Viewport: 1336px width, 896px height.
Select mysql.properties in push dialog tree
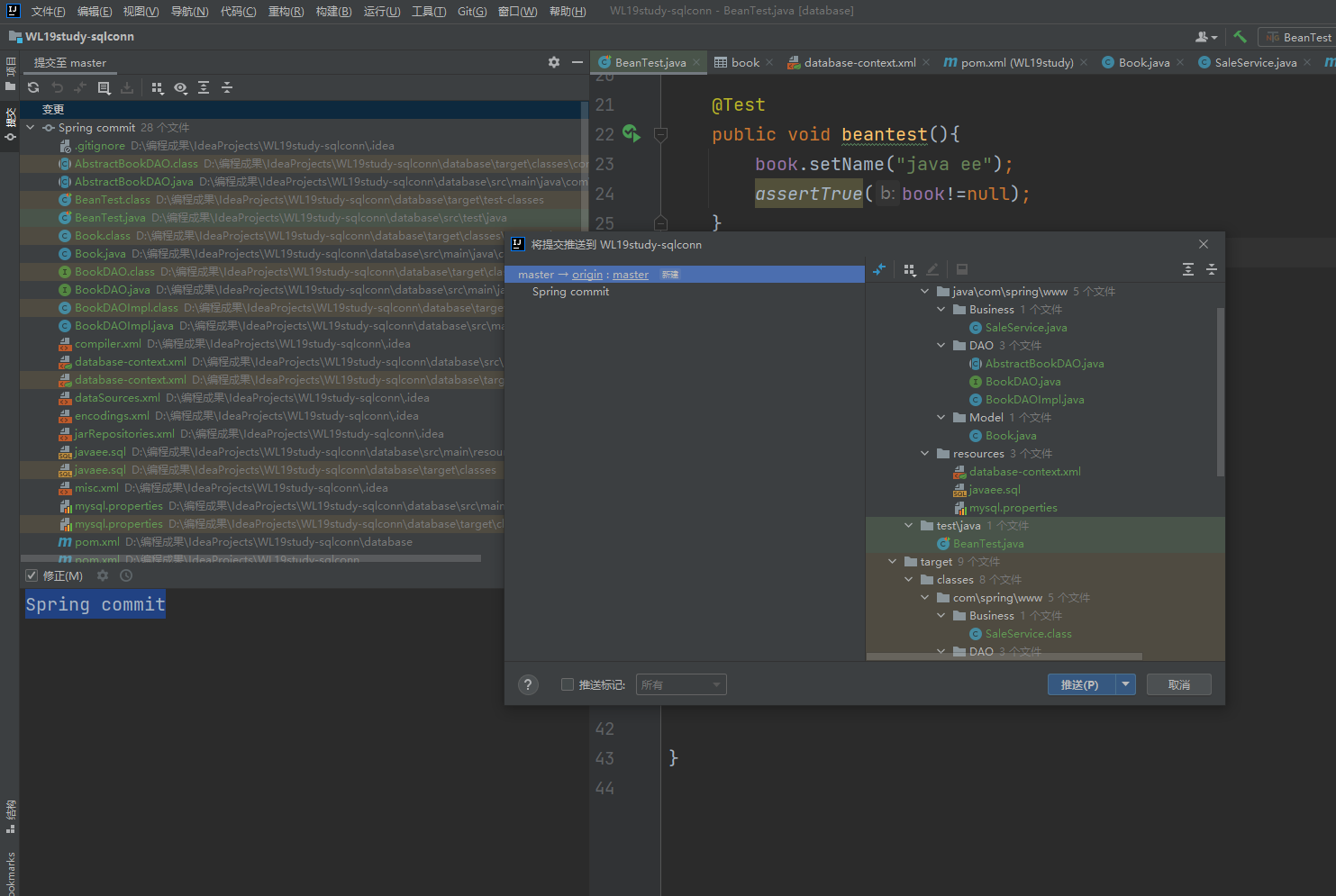point(1013,507)
